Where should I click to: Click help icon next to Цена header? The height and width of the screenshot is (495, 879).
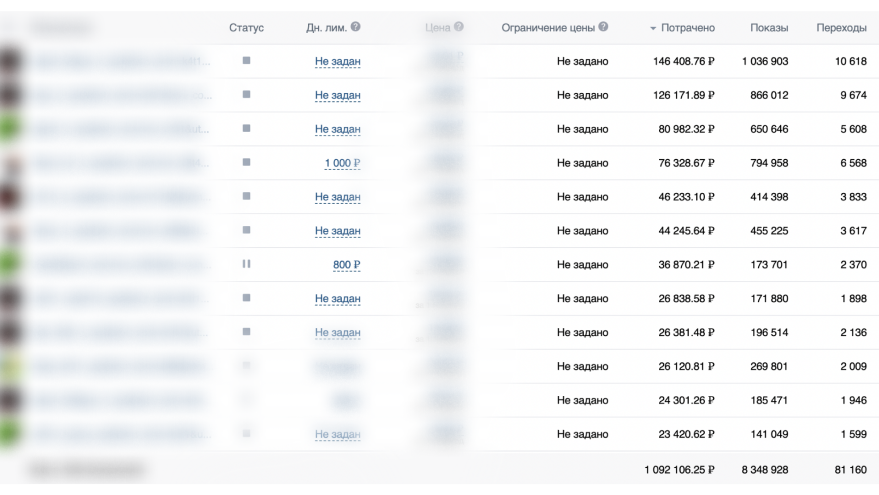[459, 27]
